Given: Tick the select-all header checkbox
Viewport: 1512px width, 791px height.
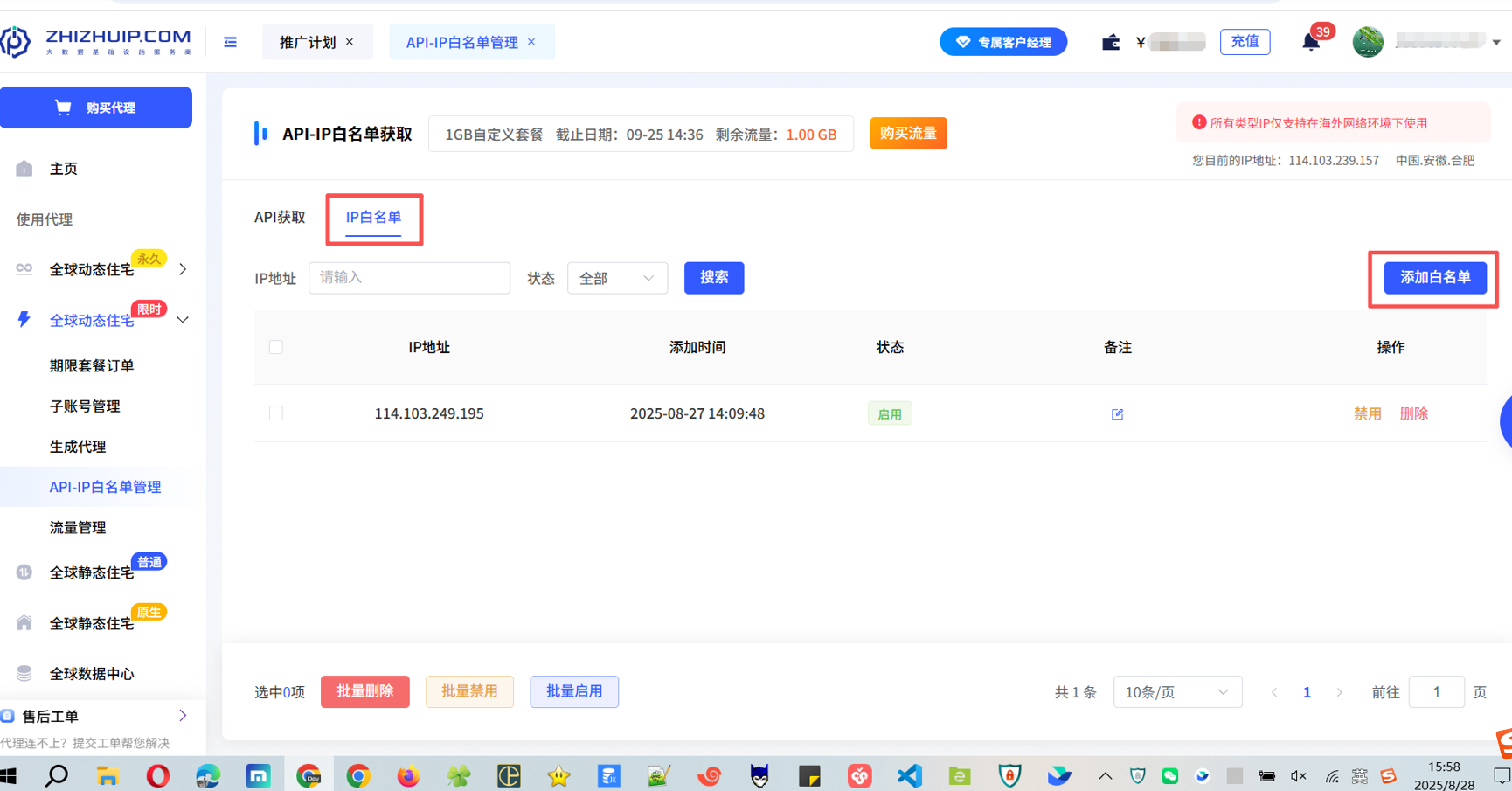Looking at the screenshot, I should click(x=276, y=347).
